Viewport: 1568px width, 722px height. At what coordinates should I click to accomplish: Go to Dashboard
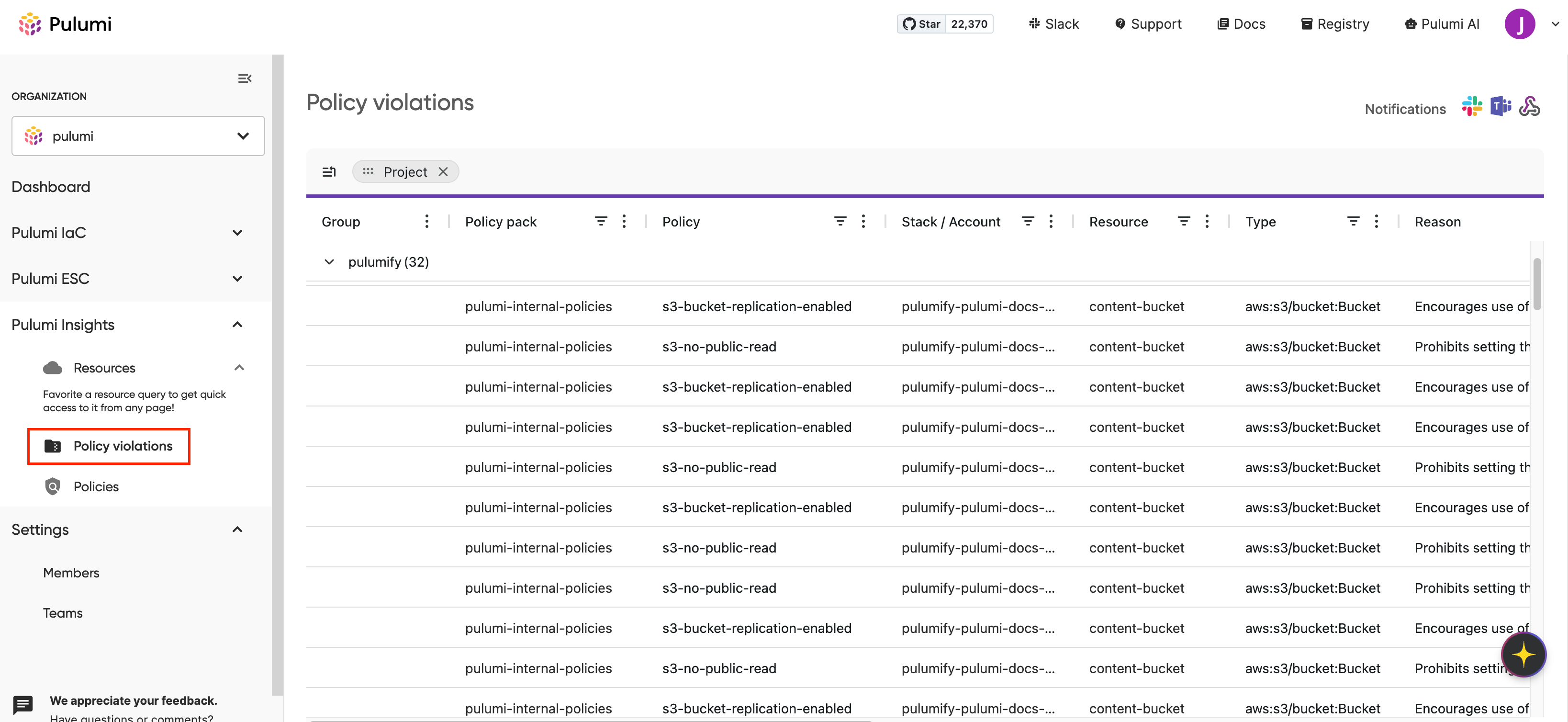coord(51,187)
